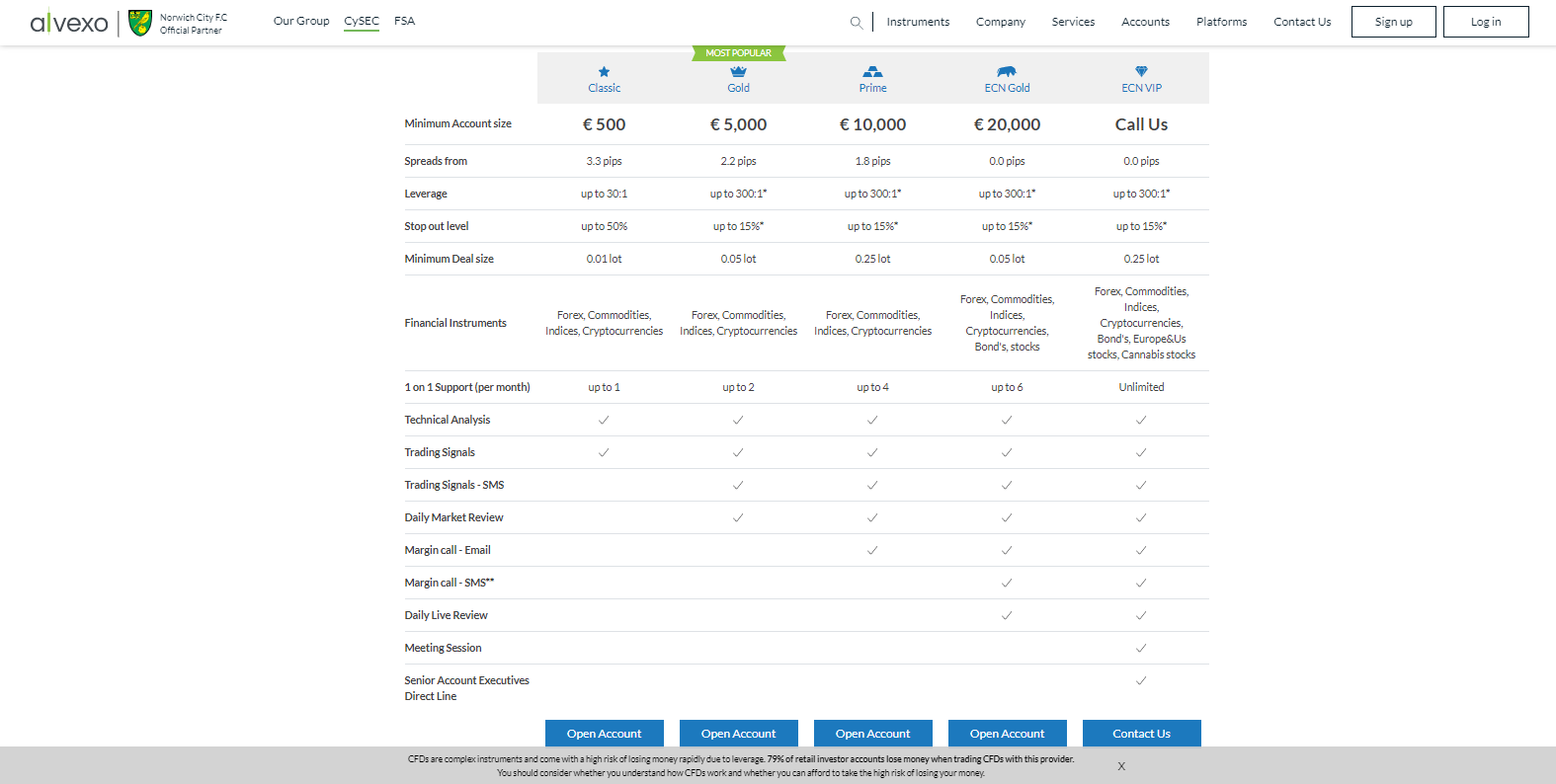Click Contact Us under ECN VIP

1141,734
